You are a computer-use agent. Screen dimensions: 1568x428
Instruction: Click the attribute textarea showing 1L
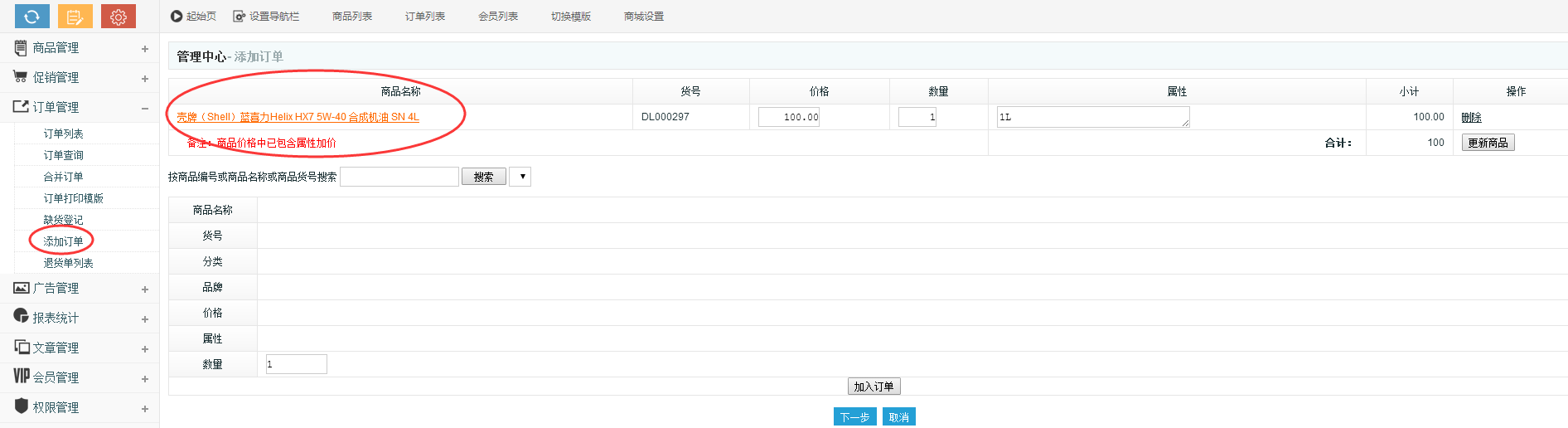[x=1093, y=117]
